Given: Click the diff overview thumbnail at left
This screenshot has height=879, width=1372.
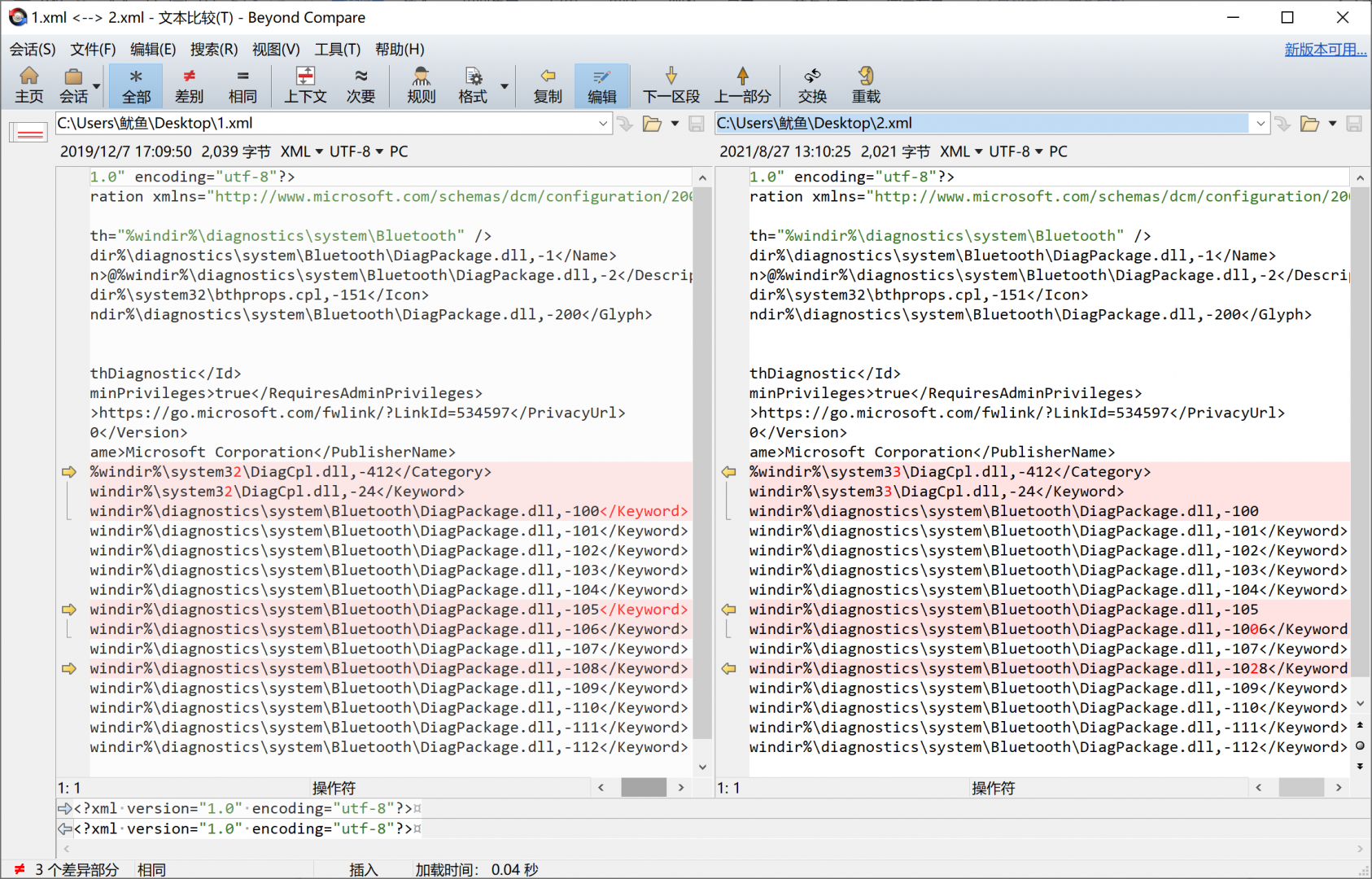Looking at the screenshot, I should 29,133.
